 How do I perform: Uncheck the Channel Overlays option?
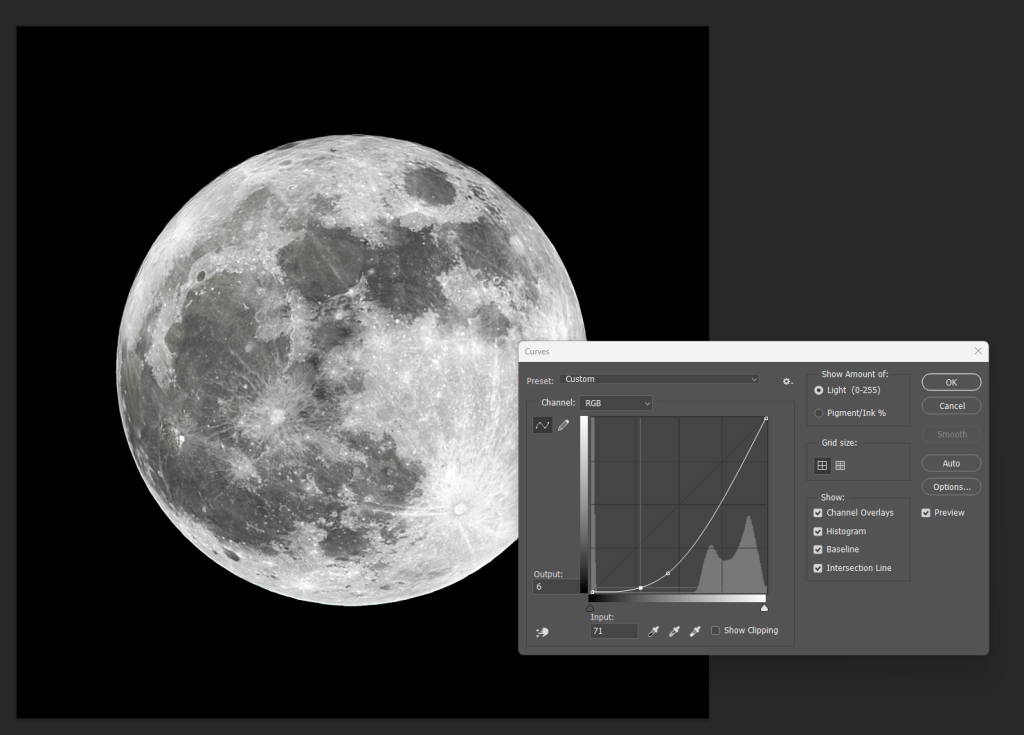(x=818, y=513)
